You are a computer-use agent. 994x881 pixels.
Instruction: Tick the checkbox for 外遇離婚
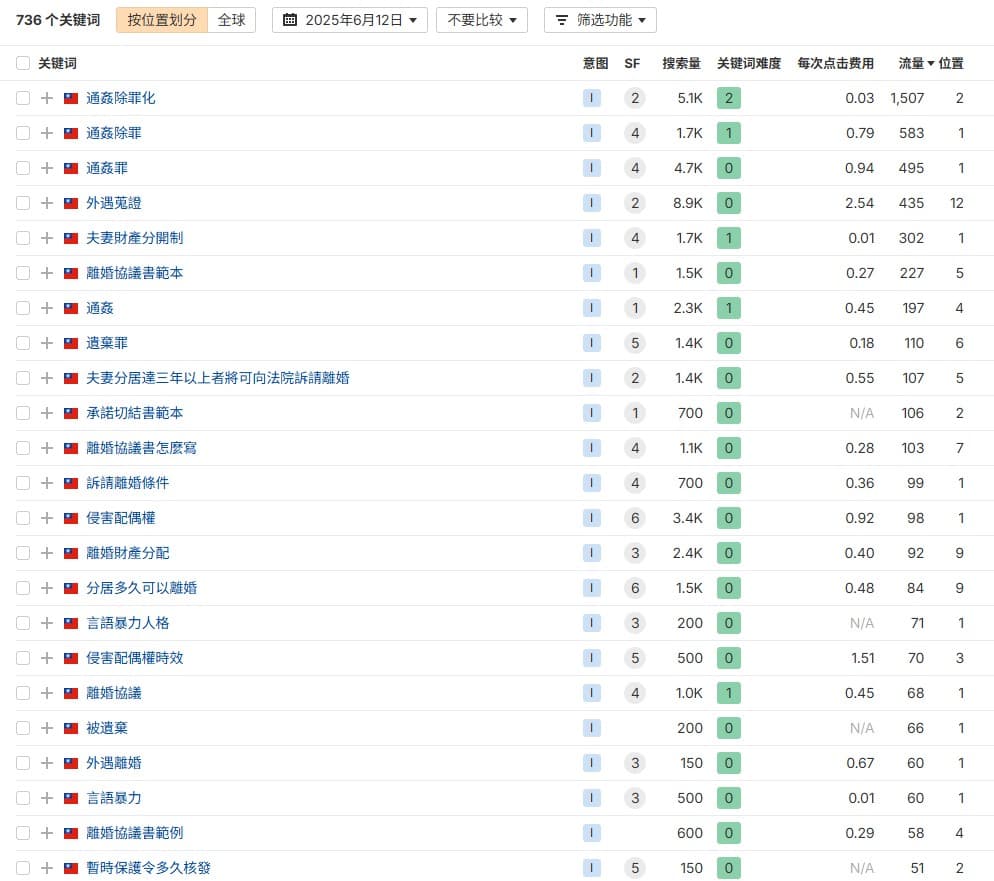click(23, 763)
